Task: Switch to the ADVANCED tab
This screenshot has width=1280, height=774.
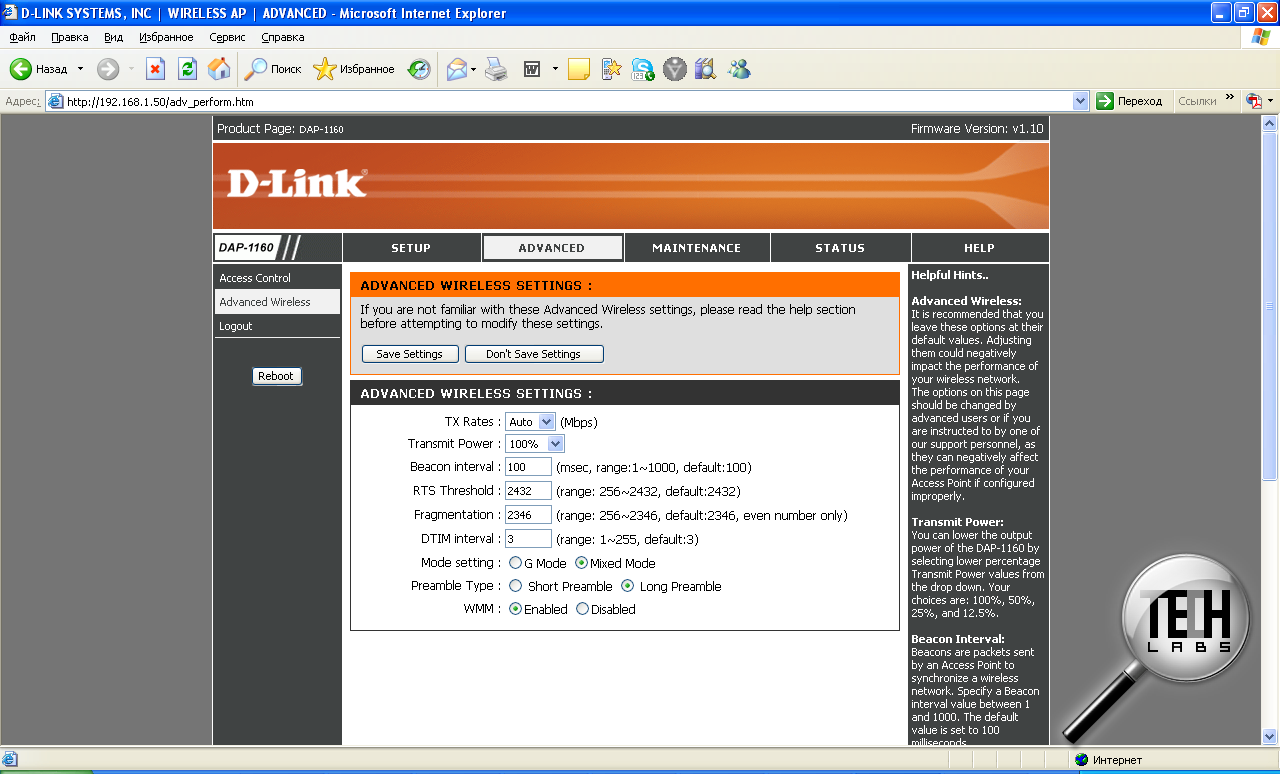Action: [552, 248]
